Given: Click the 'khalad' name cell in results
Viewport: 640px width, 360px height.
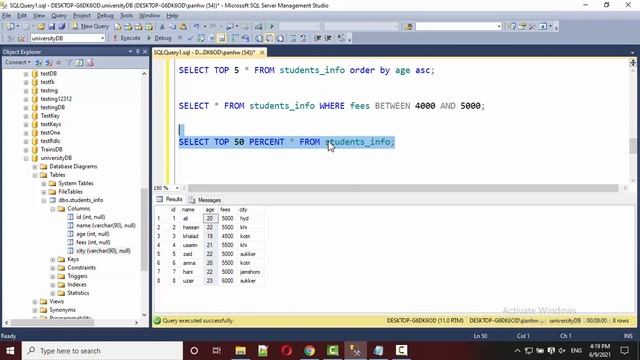Looking at the screenshot, I should [x=190, y=236].
